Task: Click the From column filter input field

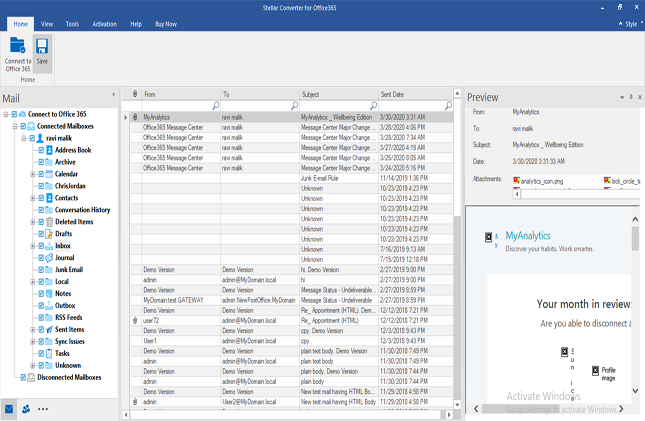Action: tap(175, 105)
